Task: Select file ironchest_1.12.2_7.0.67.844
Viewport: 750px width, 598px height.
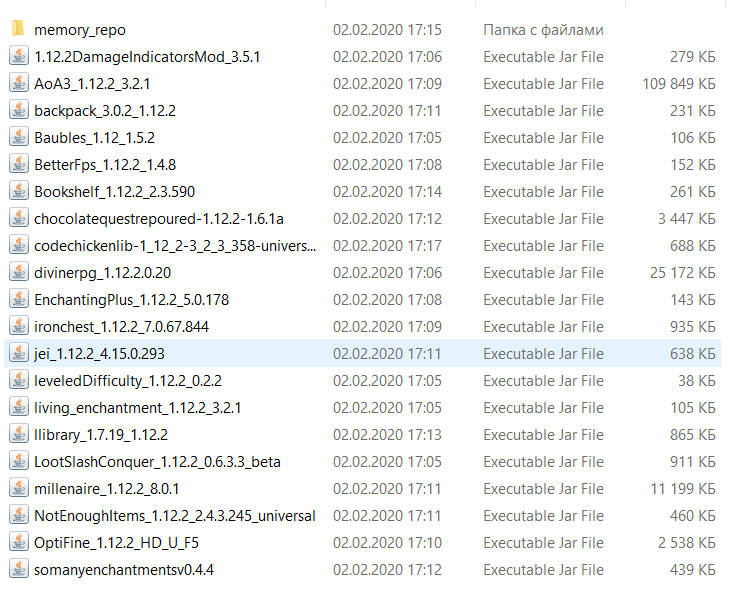Action: (121, 327)
